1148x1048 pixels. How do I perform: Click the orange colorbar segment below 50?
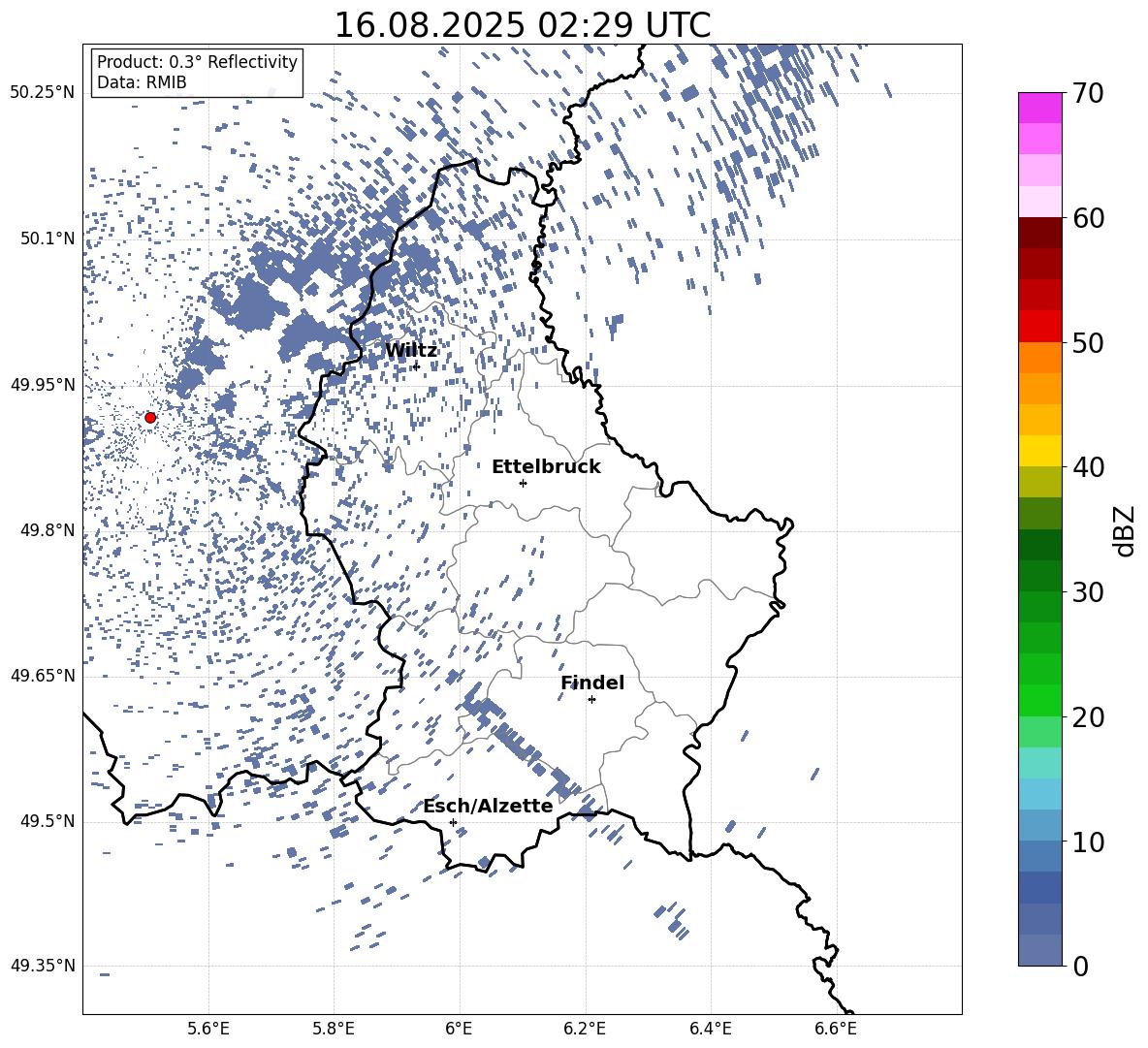(1040, 357)
